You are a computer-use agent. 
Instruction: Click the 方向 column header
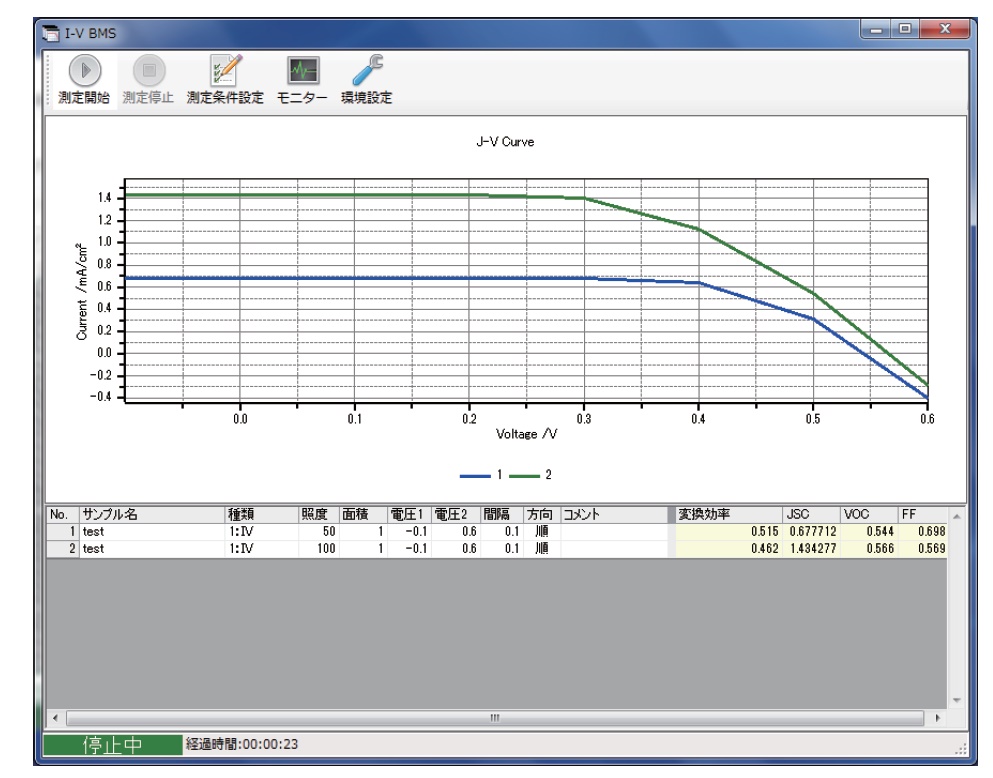542,514
